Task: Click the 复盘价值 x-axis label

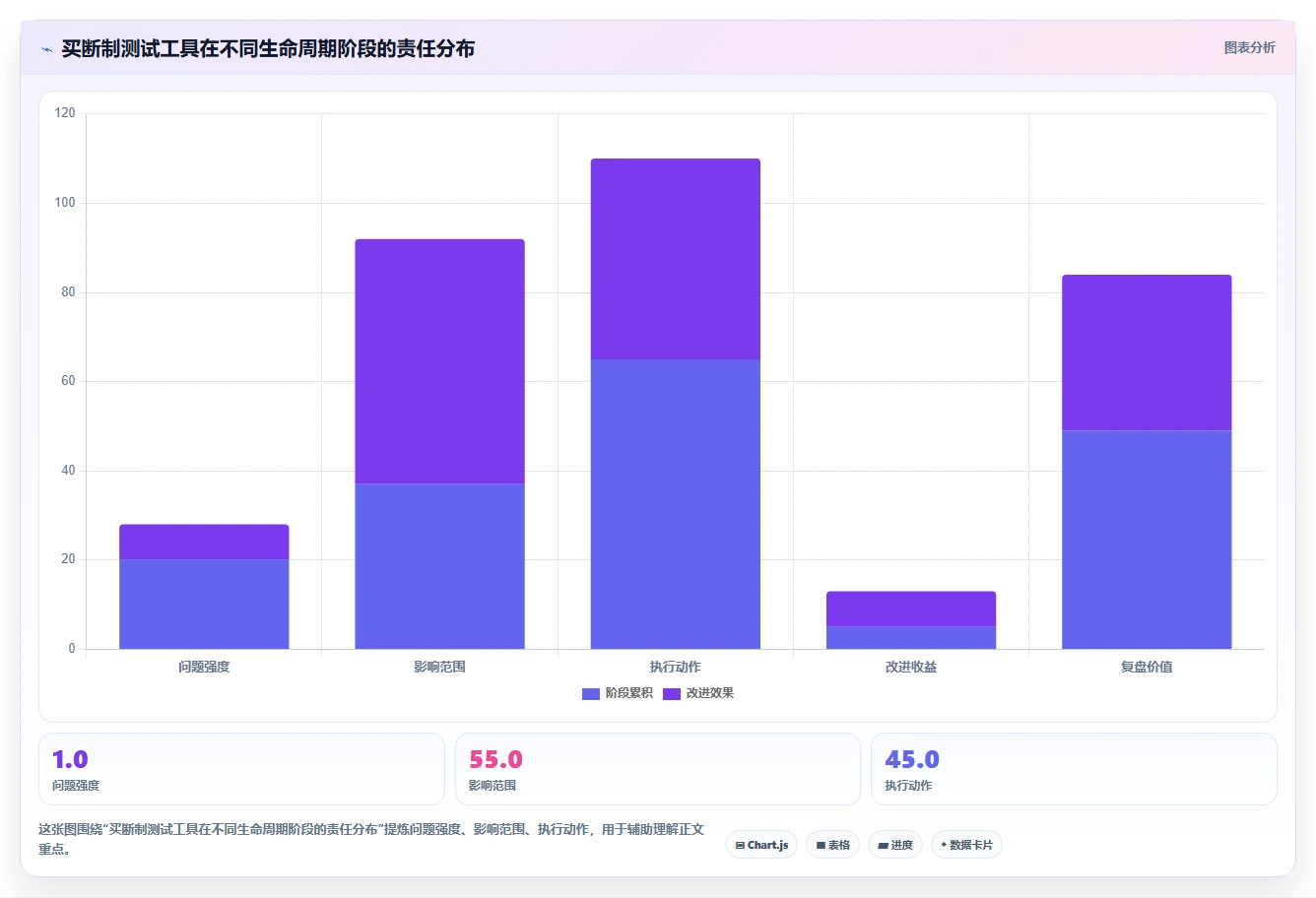Action: pos(1147,667)
